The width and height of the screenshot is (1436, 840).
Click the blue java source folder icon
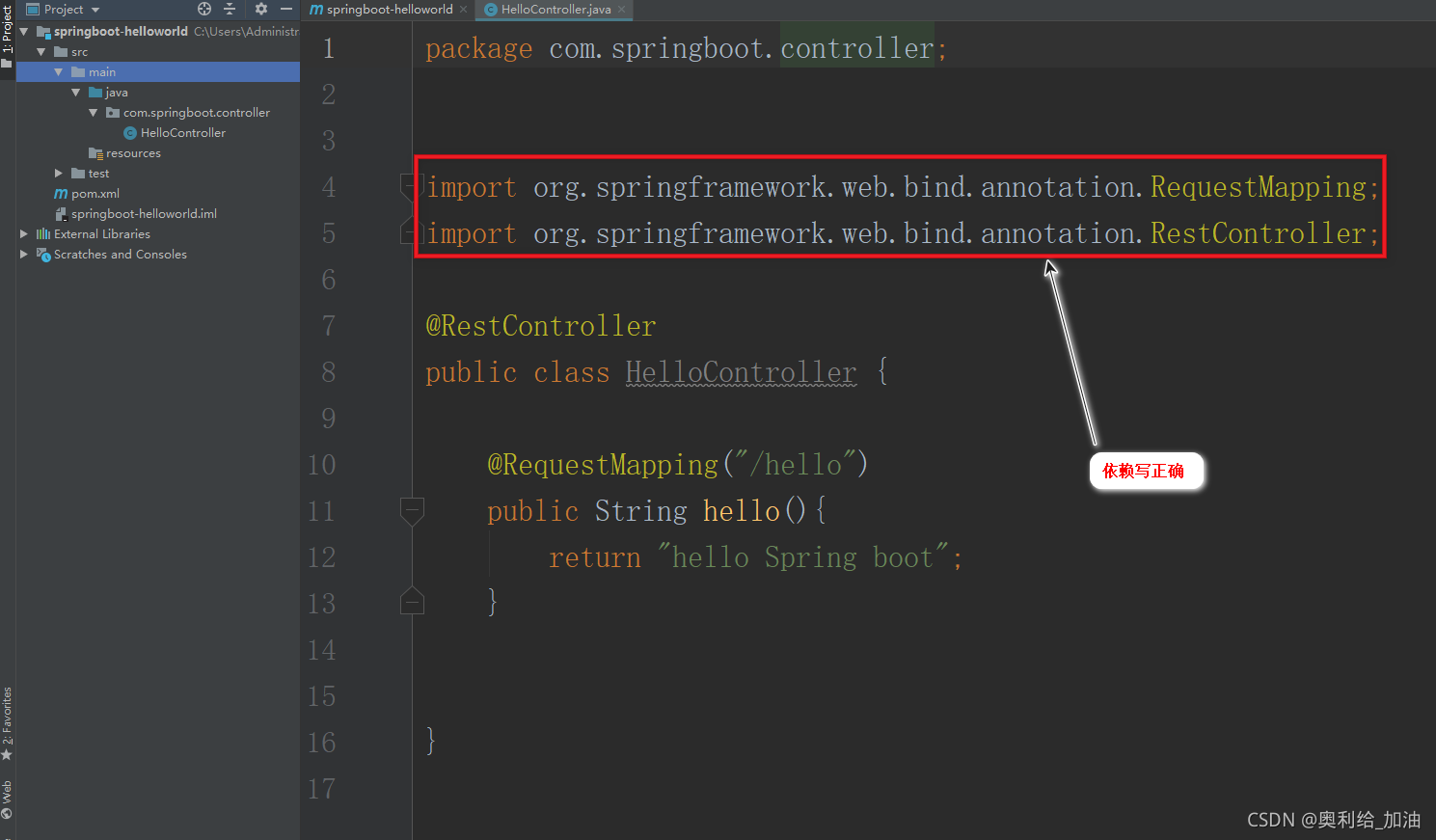[95, 93]
